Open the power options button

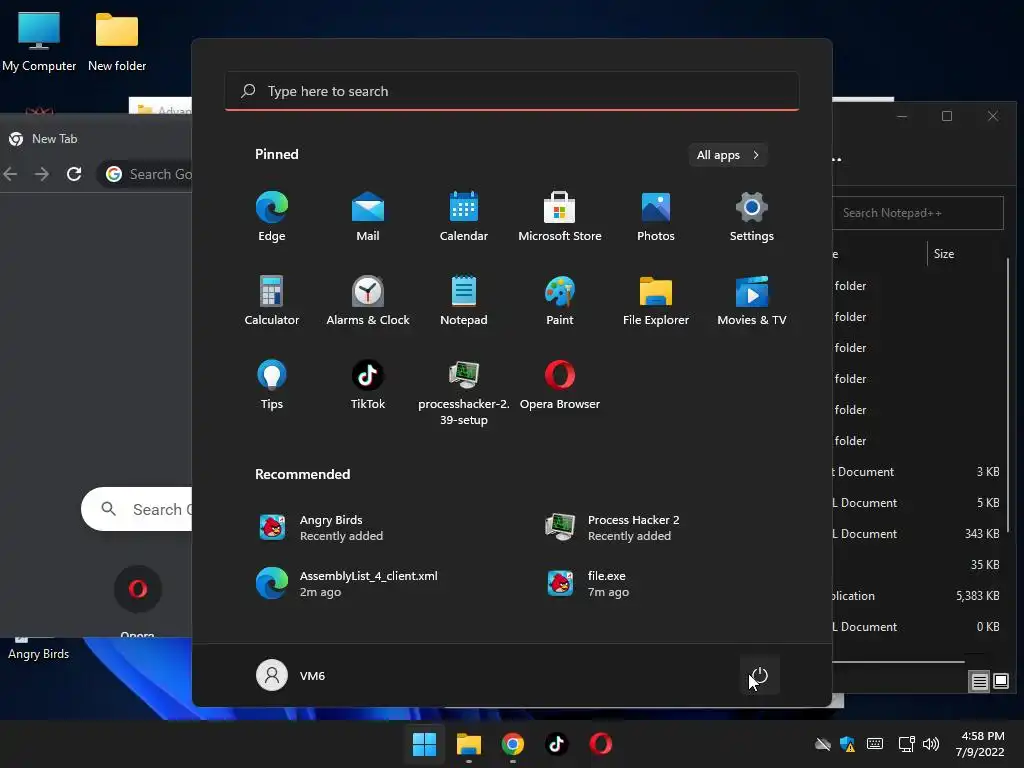click(x=760, y=675)
